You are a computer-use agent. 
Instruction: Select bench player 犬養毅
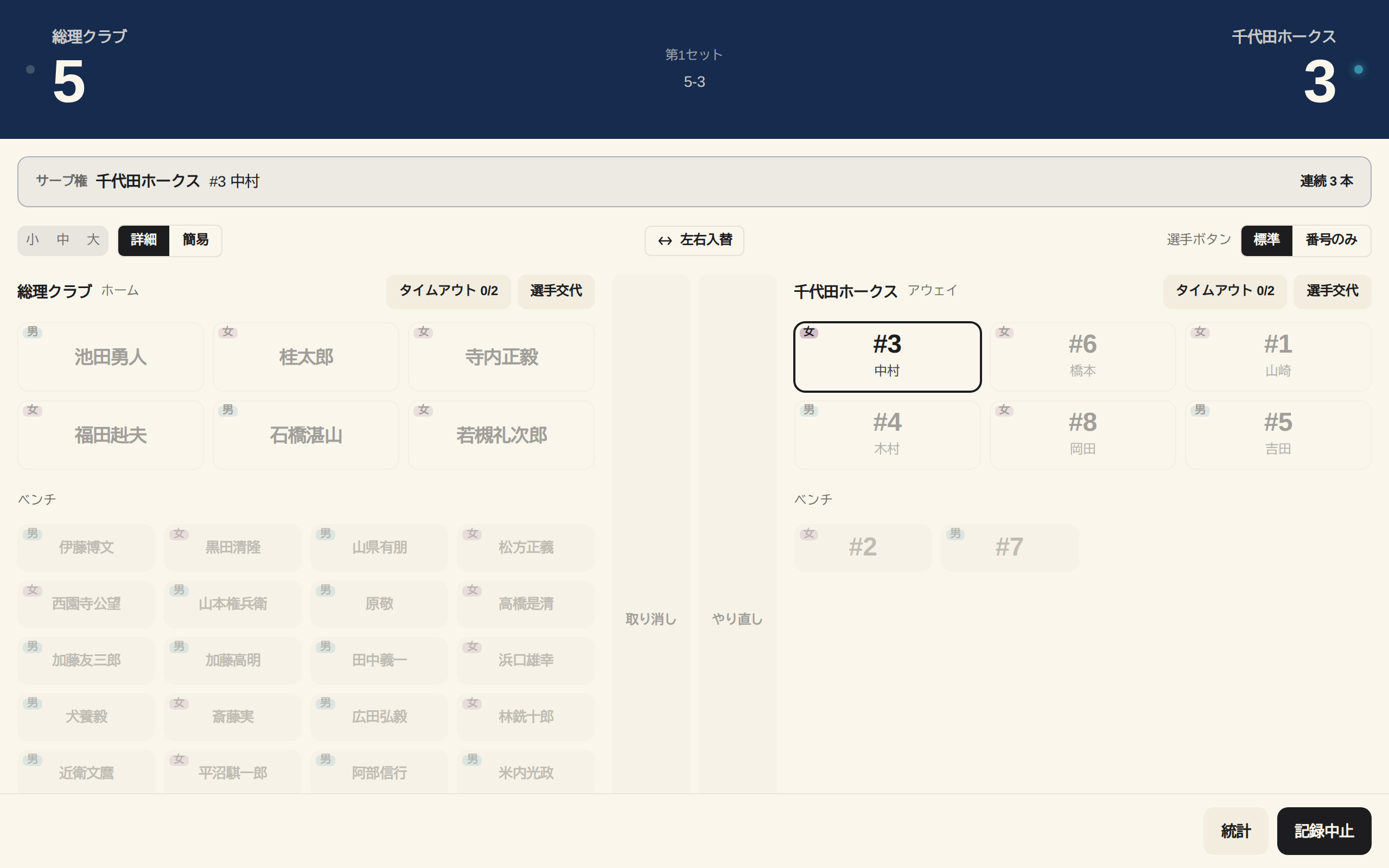point(86,717)
